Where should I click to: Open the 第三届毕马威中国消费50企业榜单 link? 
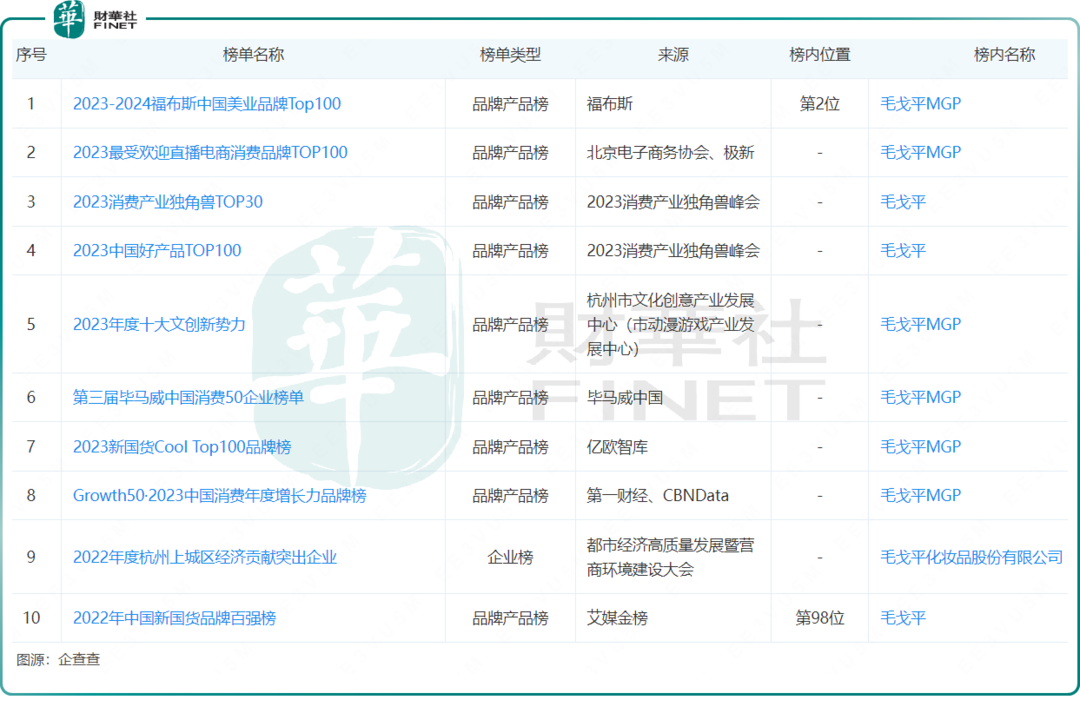(x=188, y=398)
